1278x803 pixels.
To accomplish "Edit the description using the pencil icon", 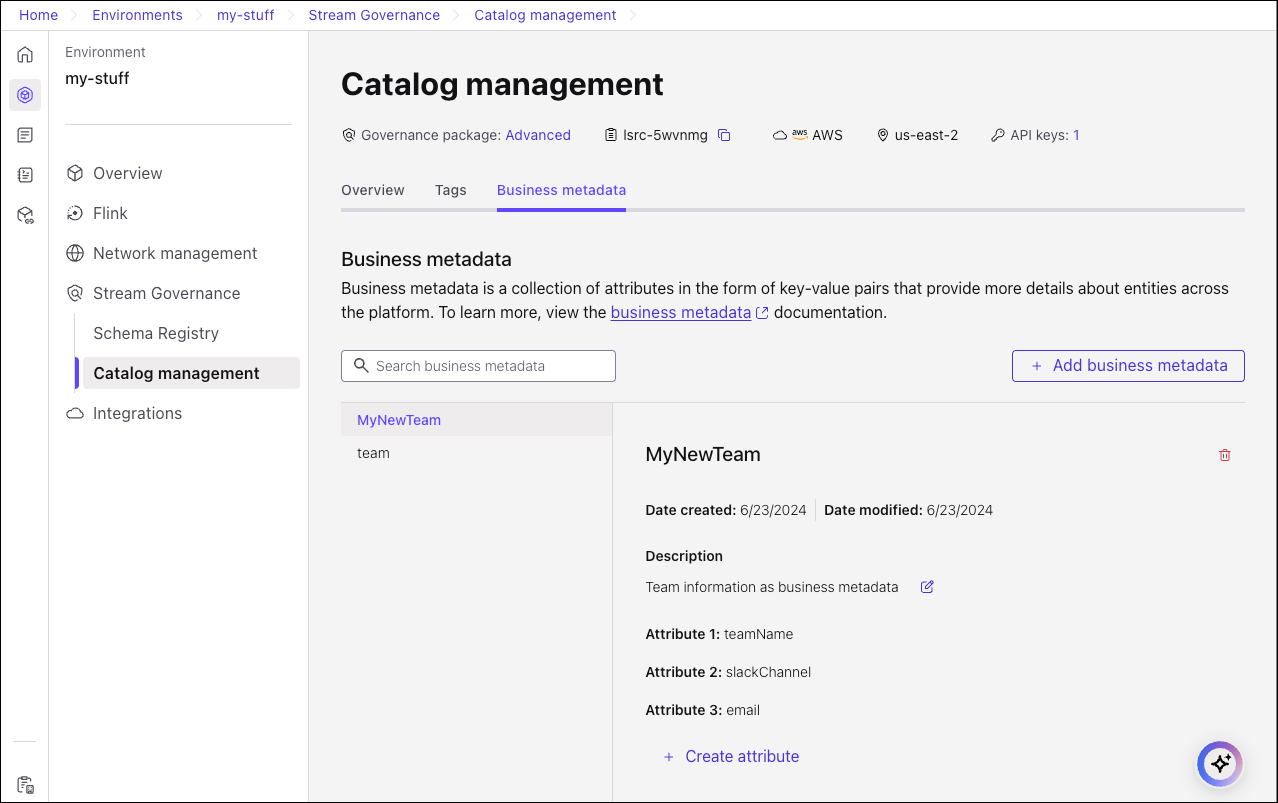I will [x=926, y=587].
